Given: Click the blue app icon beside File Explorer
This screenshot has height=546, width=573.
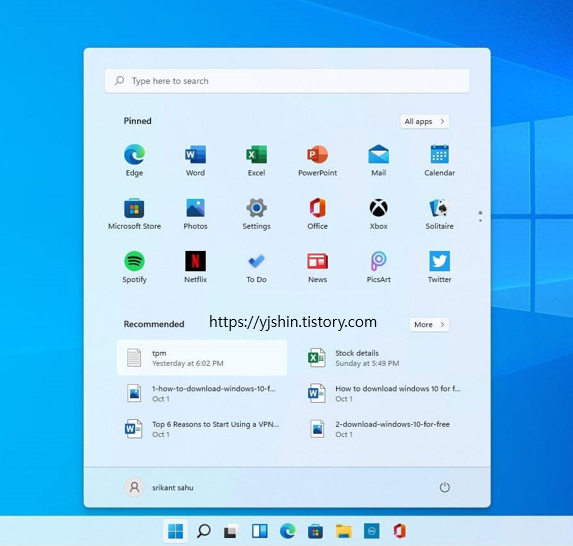Looking at the screenshot, I should (x=372, y=531).
